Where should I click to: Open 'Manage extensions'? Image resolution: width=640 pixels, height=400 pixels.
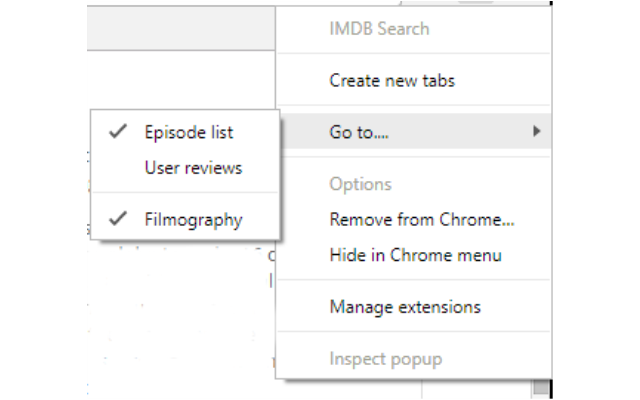(413, 307)
